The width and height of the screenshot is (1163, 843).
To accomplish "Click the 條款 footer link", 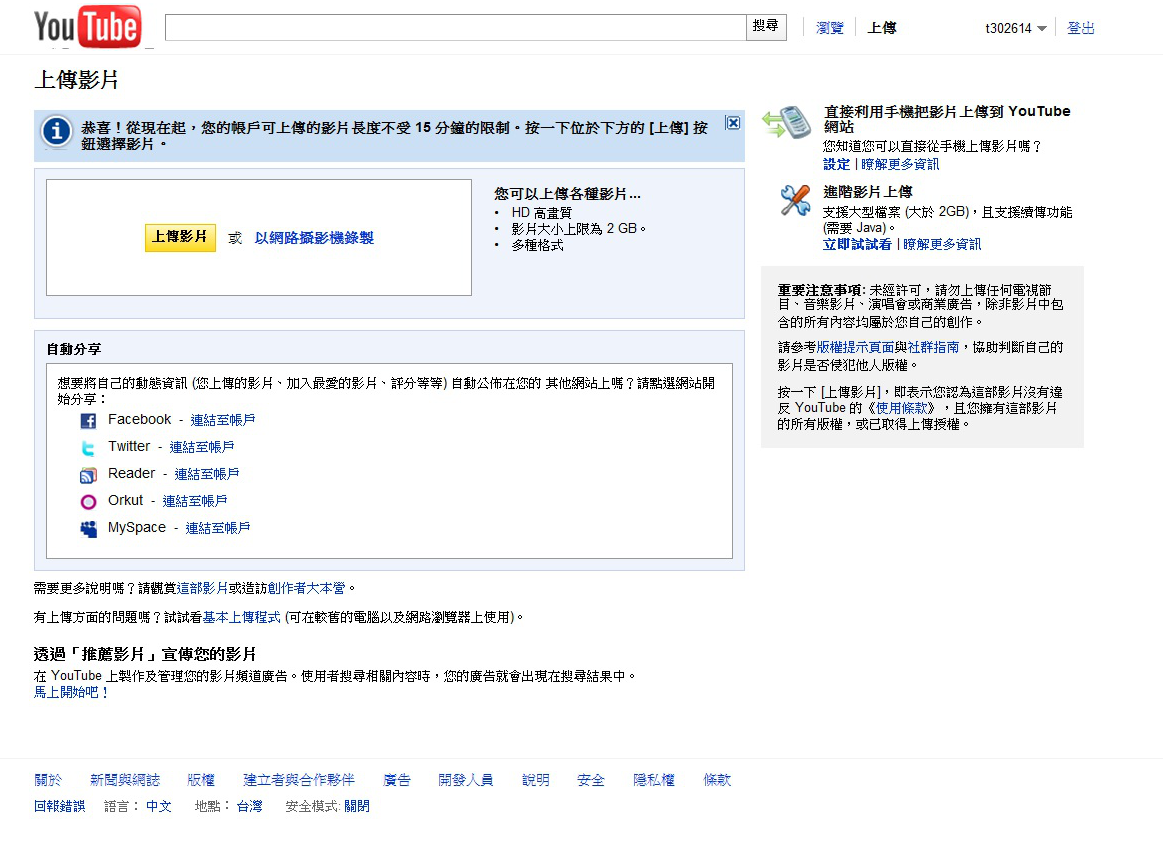I will point(717,780).
